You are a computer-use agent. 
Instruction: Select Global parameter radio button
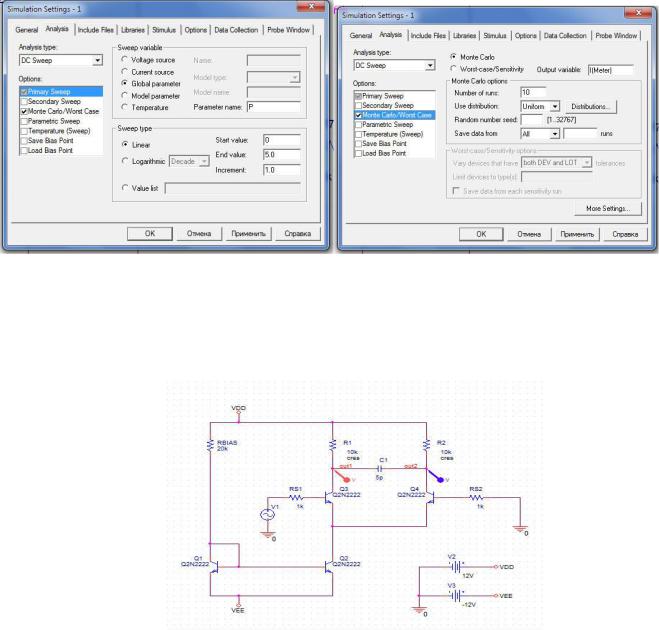click(x=124, y=84)
